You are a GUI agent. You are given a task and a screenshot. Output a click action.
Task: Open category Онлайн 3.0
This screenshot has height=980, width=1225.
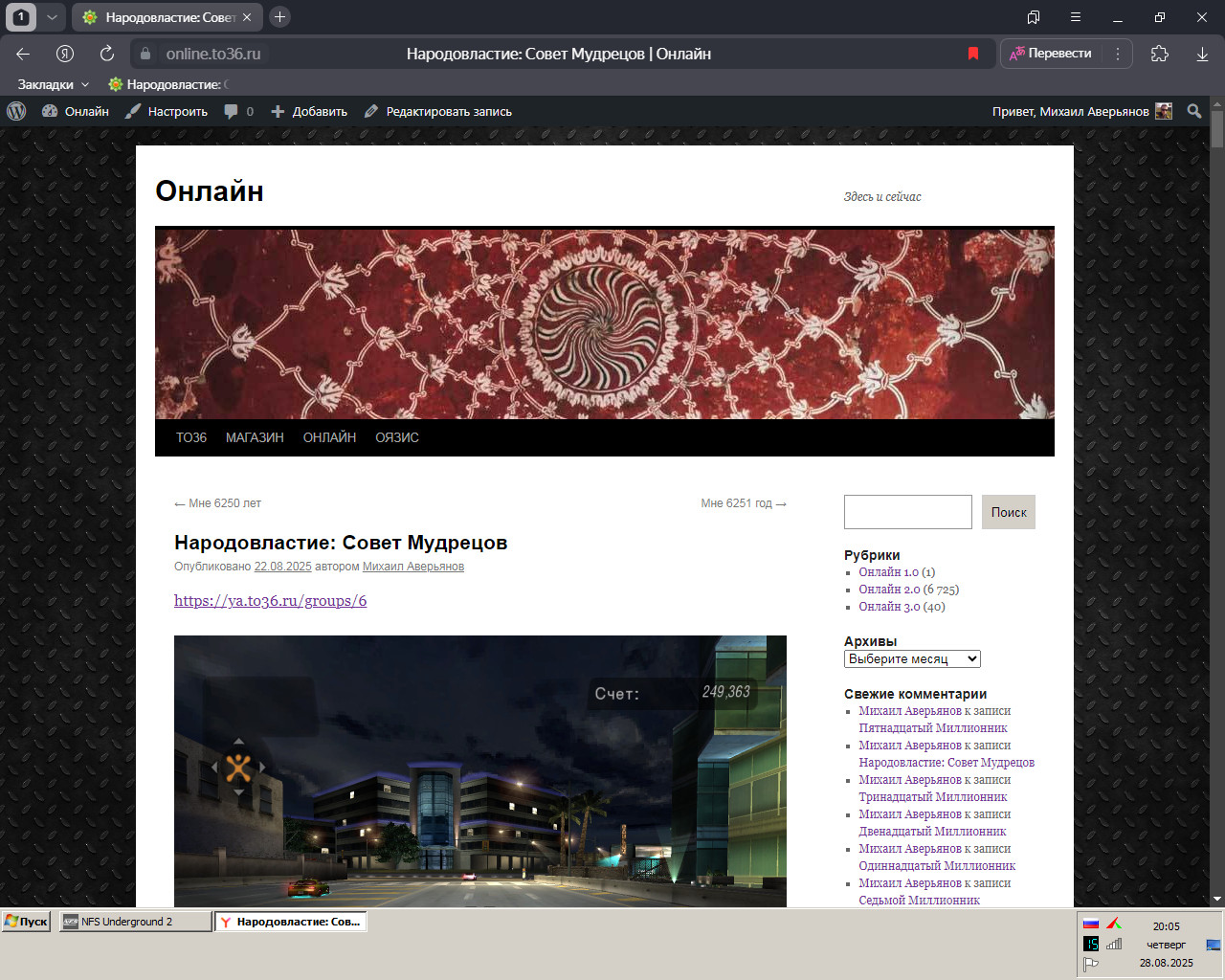[x=889, y=607]
